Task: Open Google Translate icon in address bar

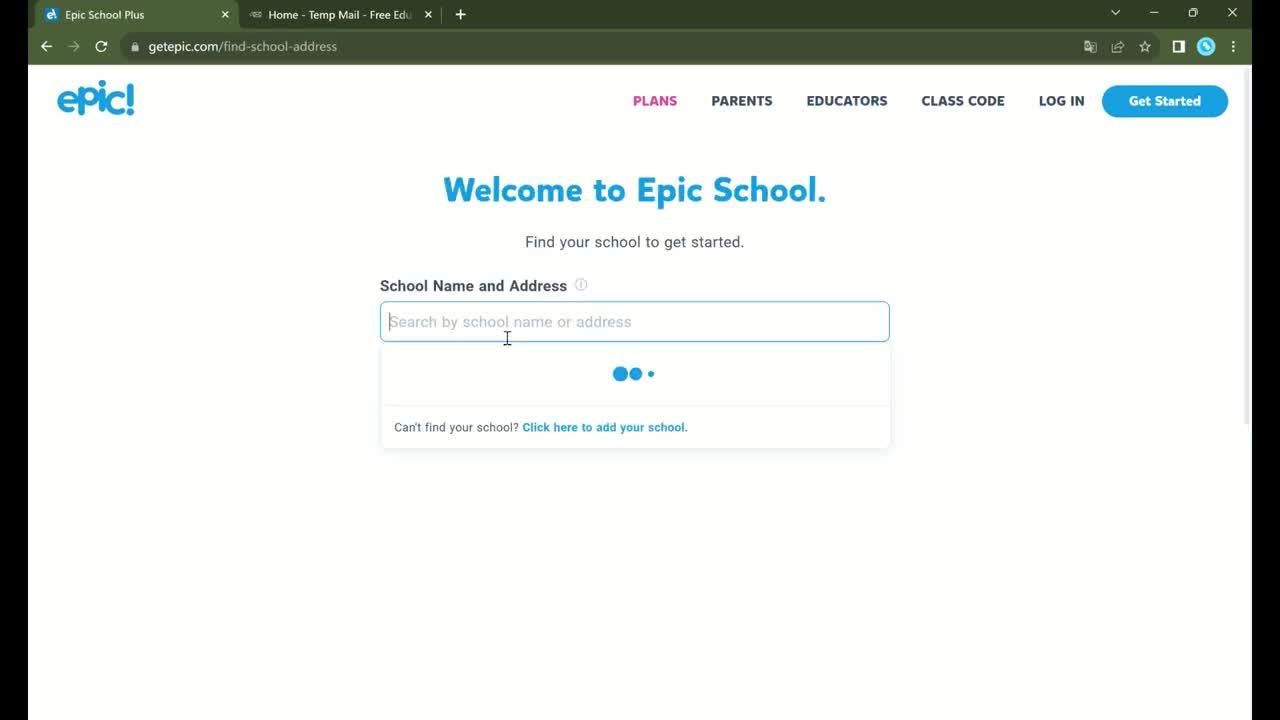Action: click(1090, 46)
